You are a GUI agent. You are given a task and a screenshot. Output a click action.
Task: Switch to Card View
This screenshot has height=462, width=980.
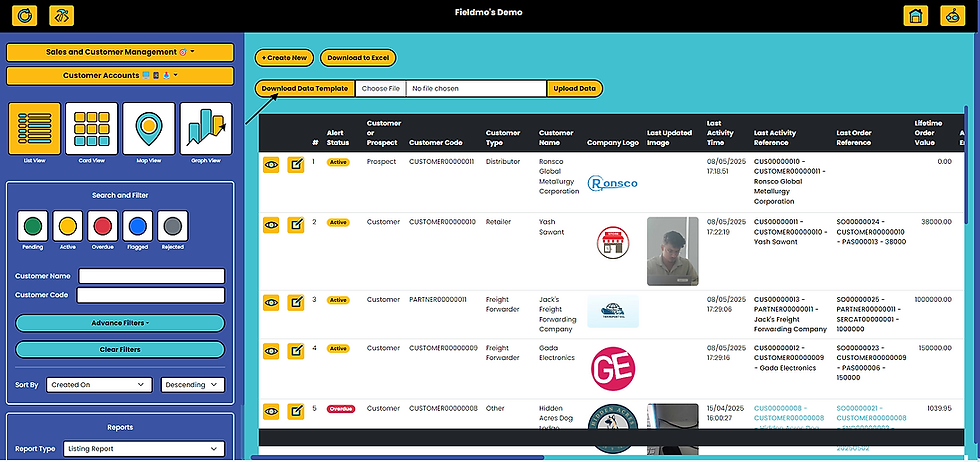pyautogui.click(x=91, y=129)
